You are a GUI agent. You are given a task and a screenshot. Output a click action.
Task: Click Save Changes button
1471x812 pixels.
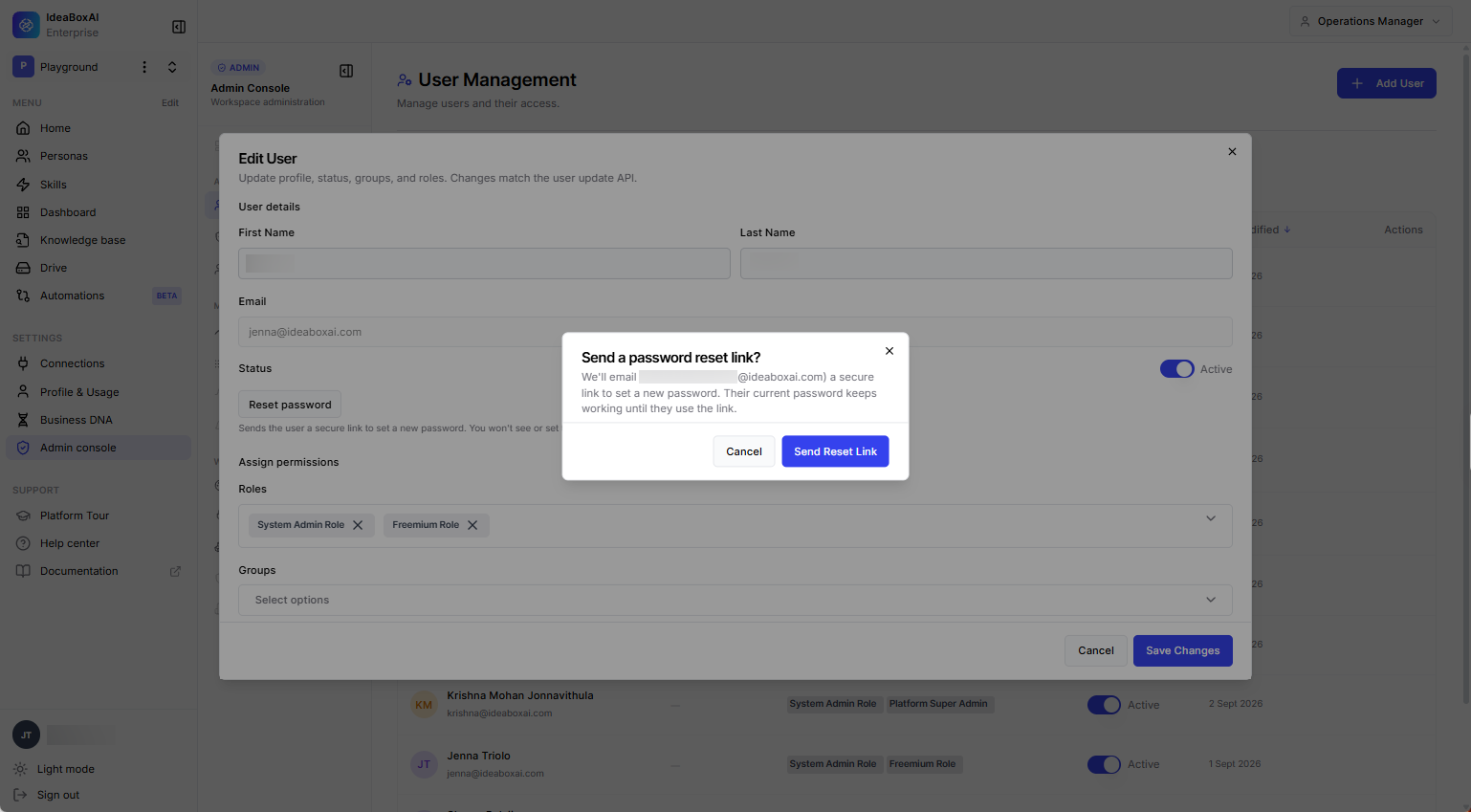1182,650
